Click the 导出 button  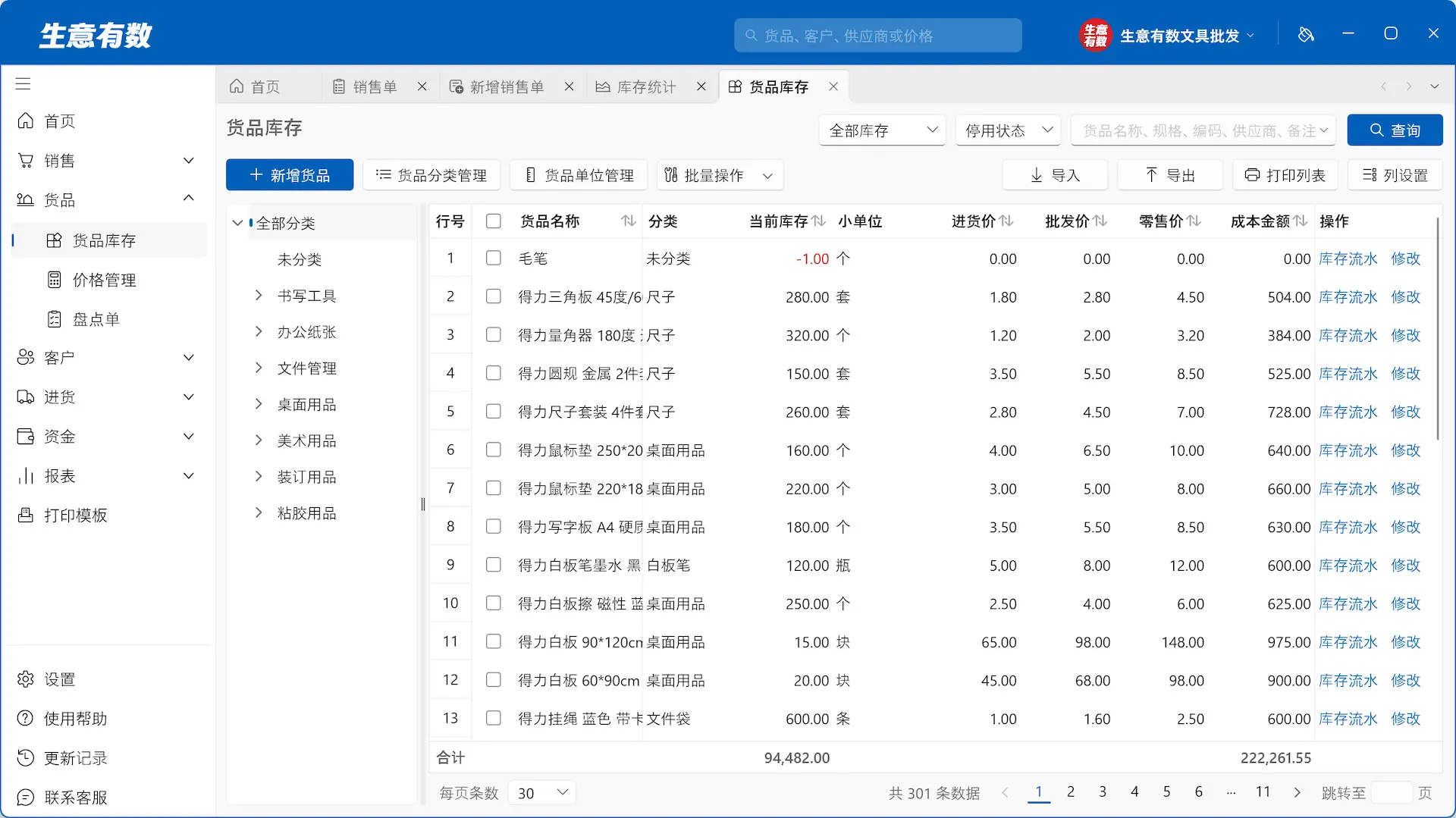click(x=1169, y=175)
